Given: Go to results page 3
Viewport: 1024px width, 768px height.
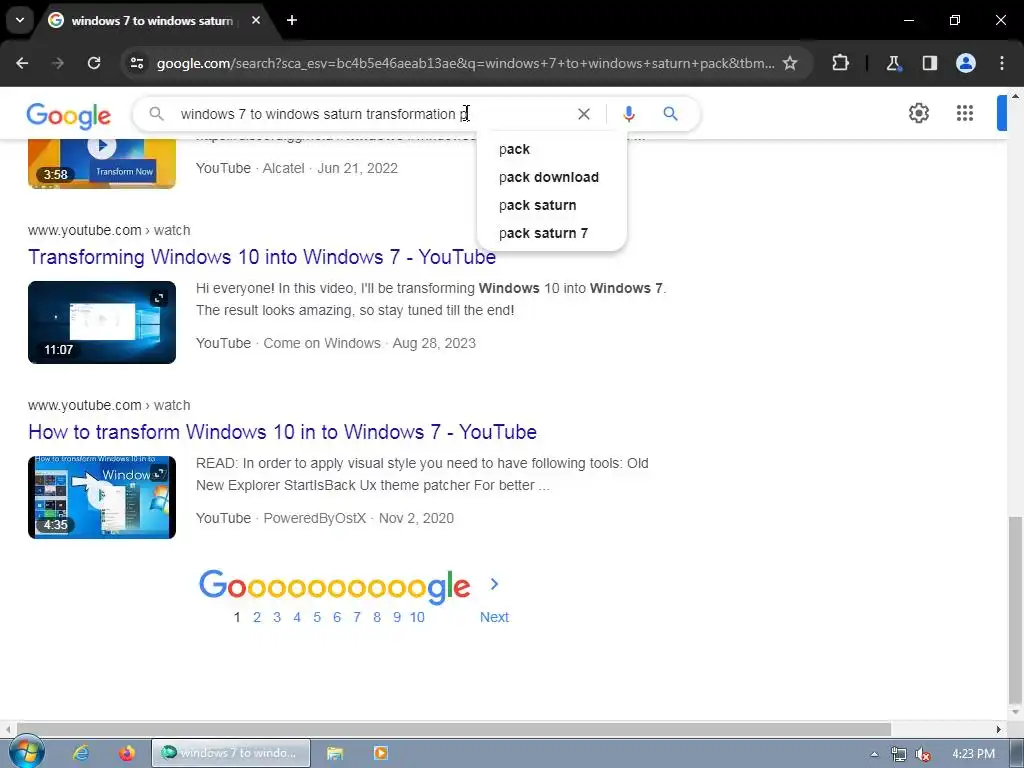Looking at the screenshot, I should point(277,617).
